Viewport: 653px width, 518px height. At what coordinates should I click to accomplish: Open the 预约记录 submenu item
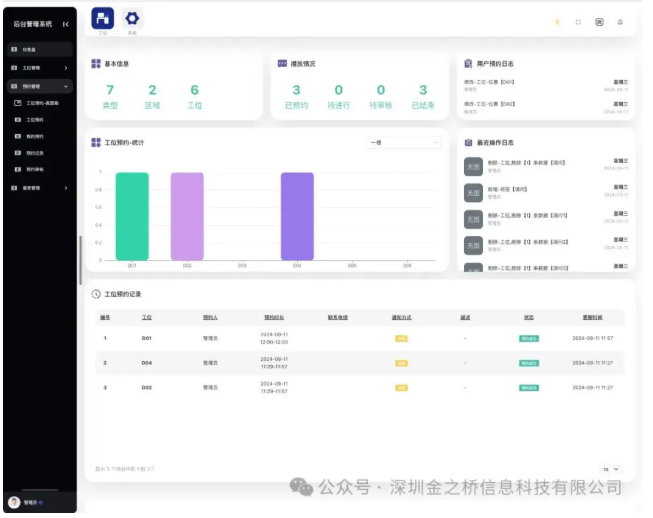(35, 153)
